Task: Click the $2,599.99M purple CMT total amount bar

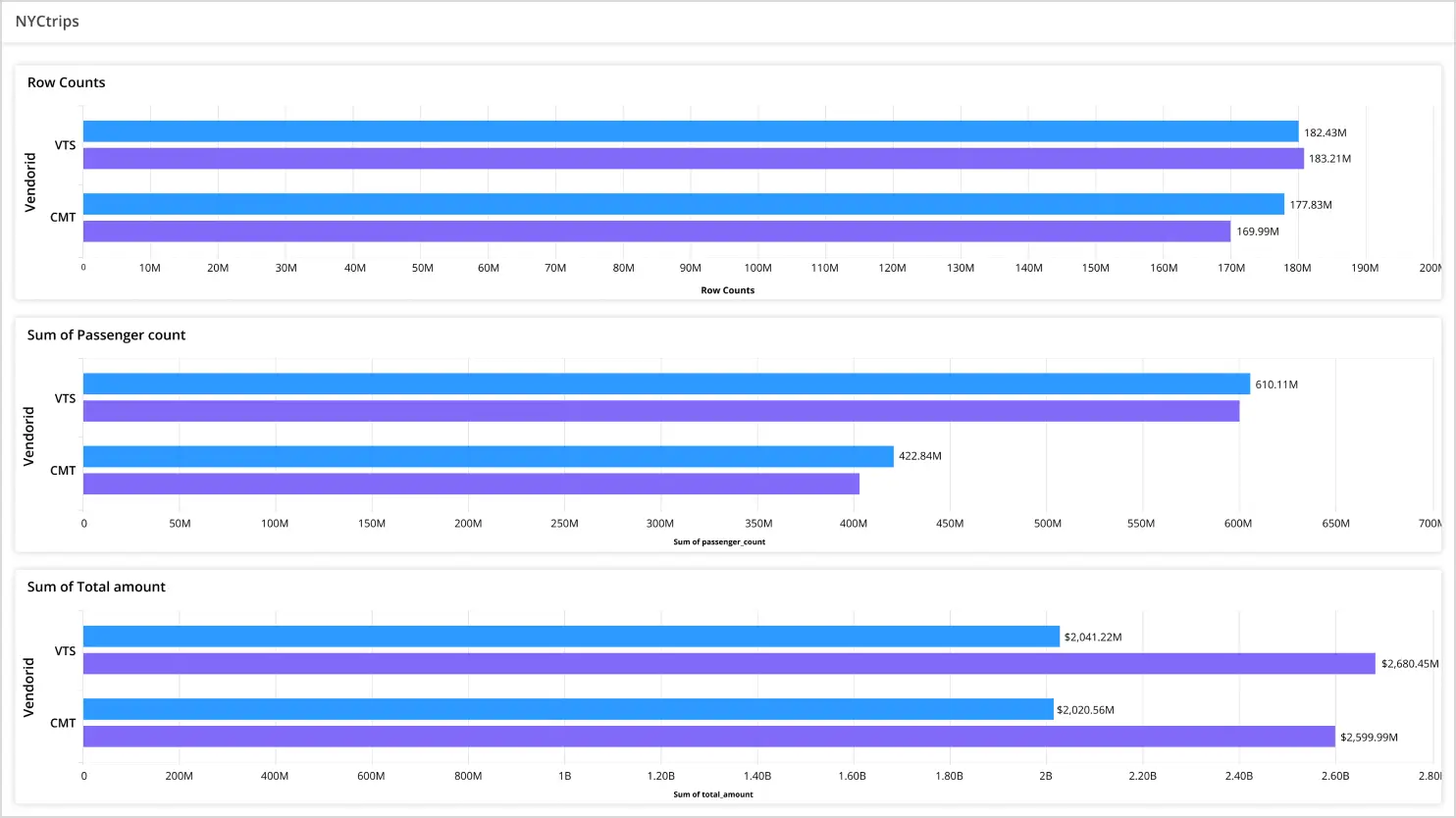Action: 708,737
